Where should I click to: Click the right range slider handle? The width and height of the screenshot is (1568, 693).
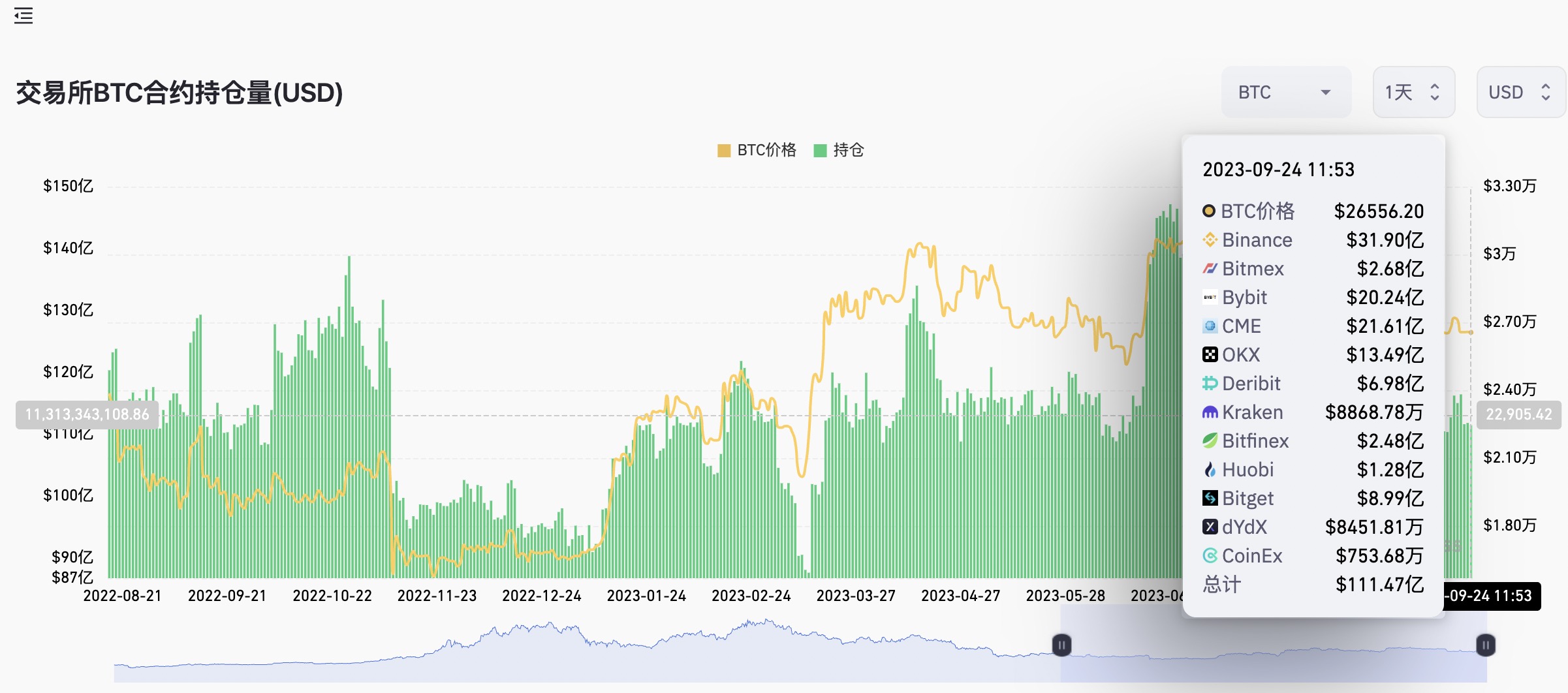(1485, 645)
